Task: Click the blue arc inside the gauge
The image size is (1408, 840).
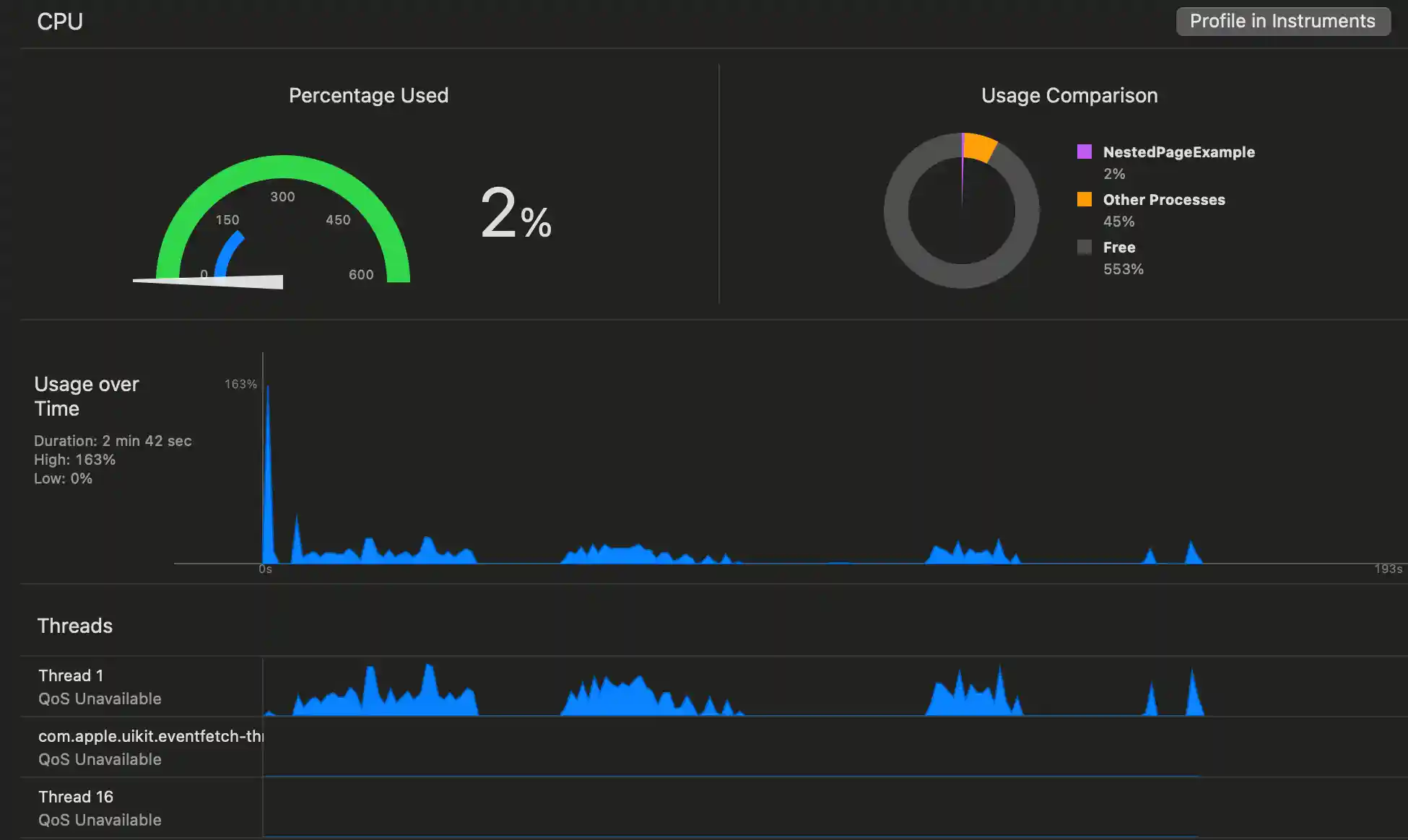Action: point(230,253)
